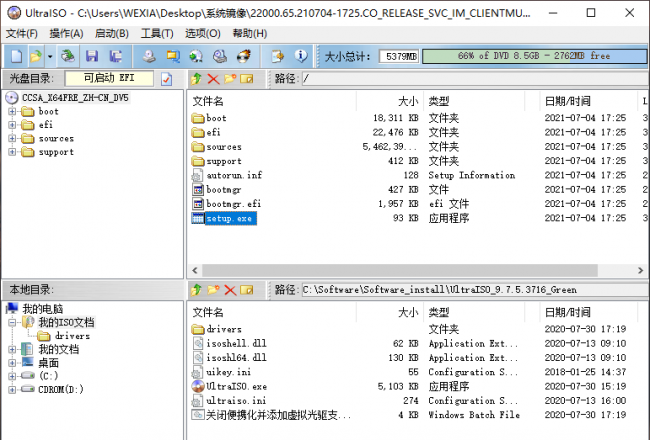Expand the 桌面 tree node
The image size is (650, 440).
pos(12,363)
